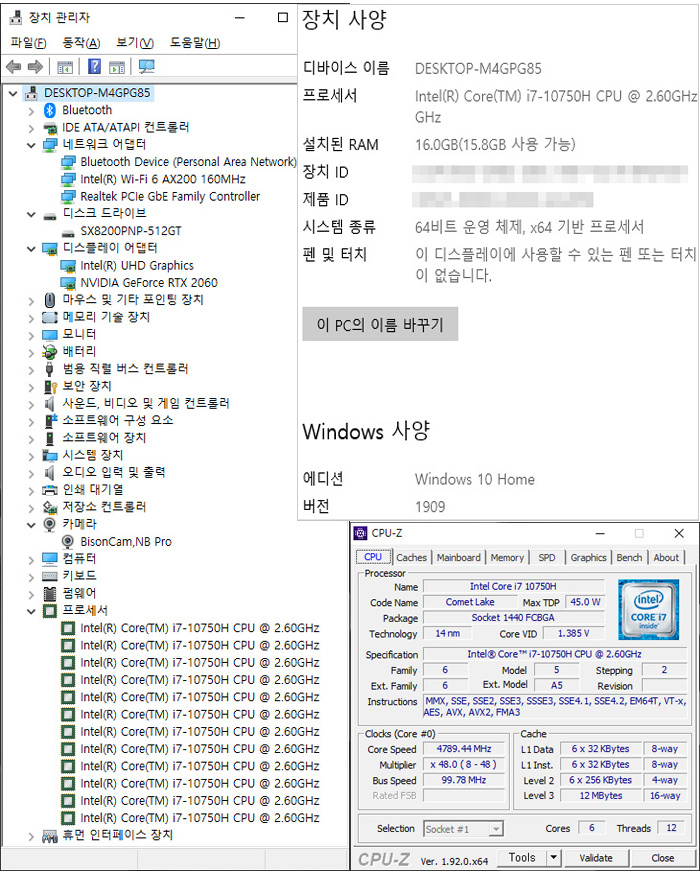Click the device name DESKTOP-M4GPG85 in specifications
The width and height of the screenshot is (700, 875).
[x=478, y=69]
